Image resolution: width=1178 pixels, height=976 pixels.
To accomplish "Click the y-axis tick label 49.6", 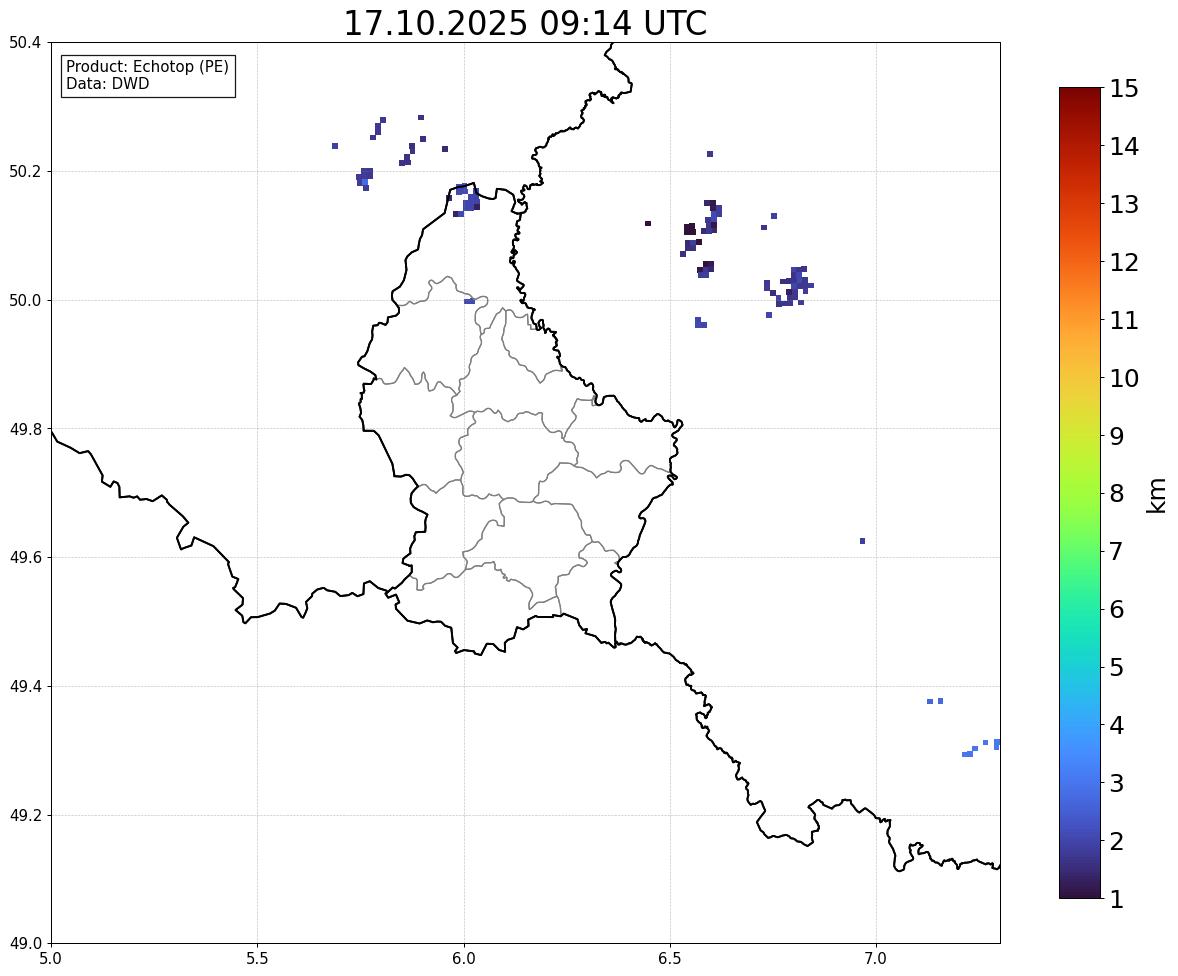I will (x=25, y=557).
